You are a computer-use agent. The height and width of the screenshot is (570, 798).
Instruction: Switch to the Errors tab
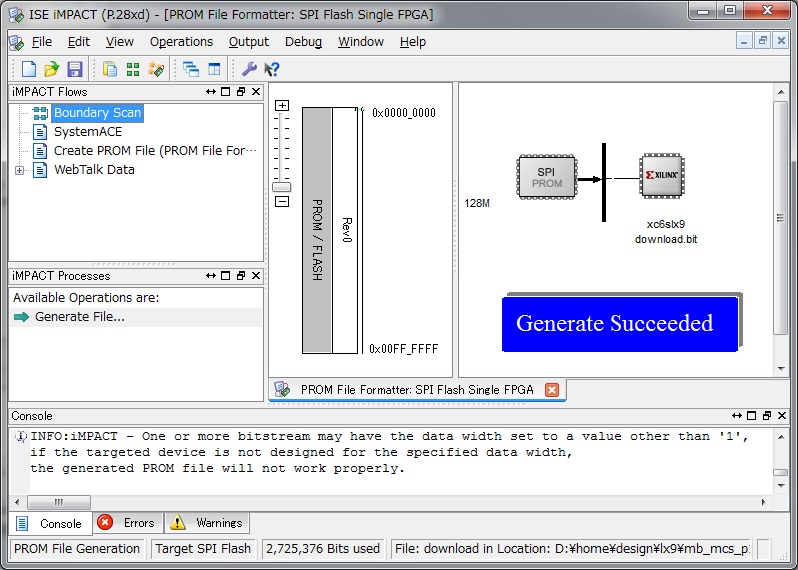(x=128, y=523)
